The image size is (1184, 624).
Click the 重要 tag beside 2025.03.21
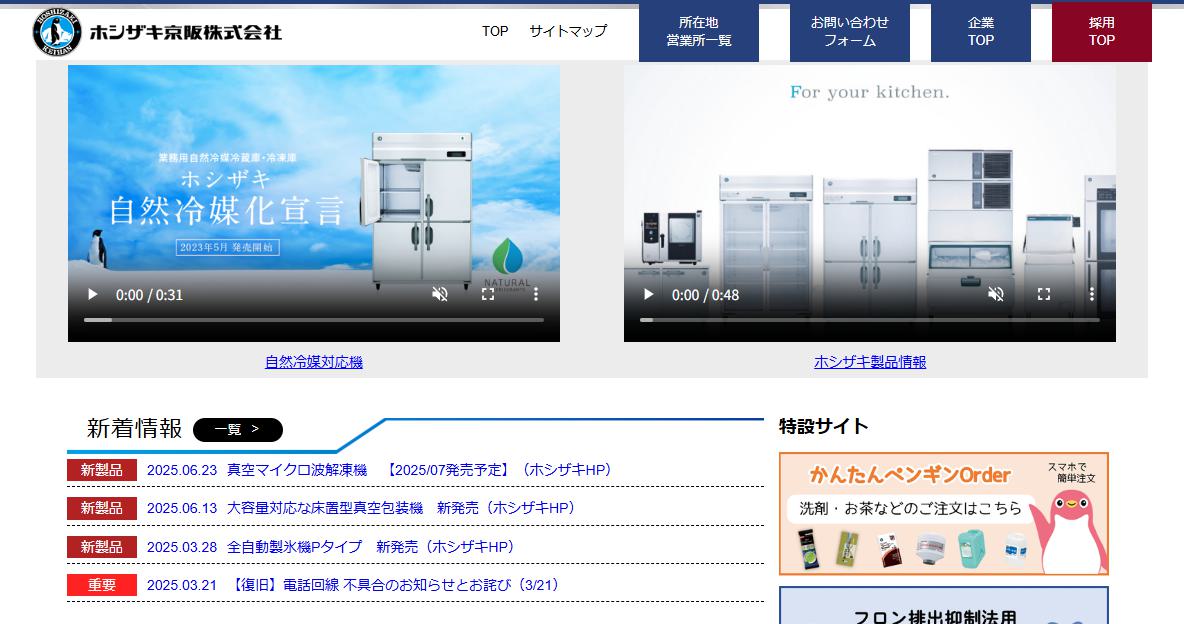pos(102,585)
